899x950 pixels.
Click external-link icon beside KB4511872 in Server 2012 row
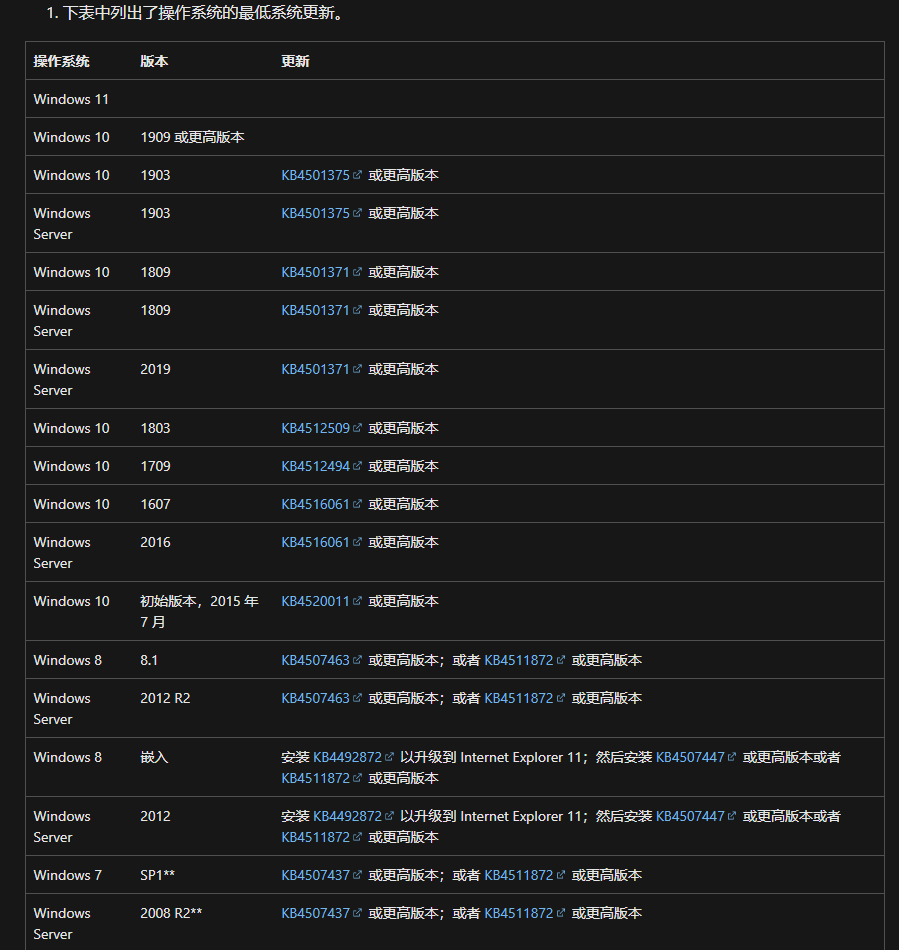point(357,837)
